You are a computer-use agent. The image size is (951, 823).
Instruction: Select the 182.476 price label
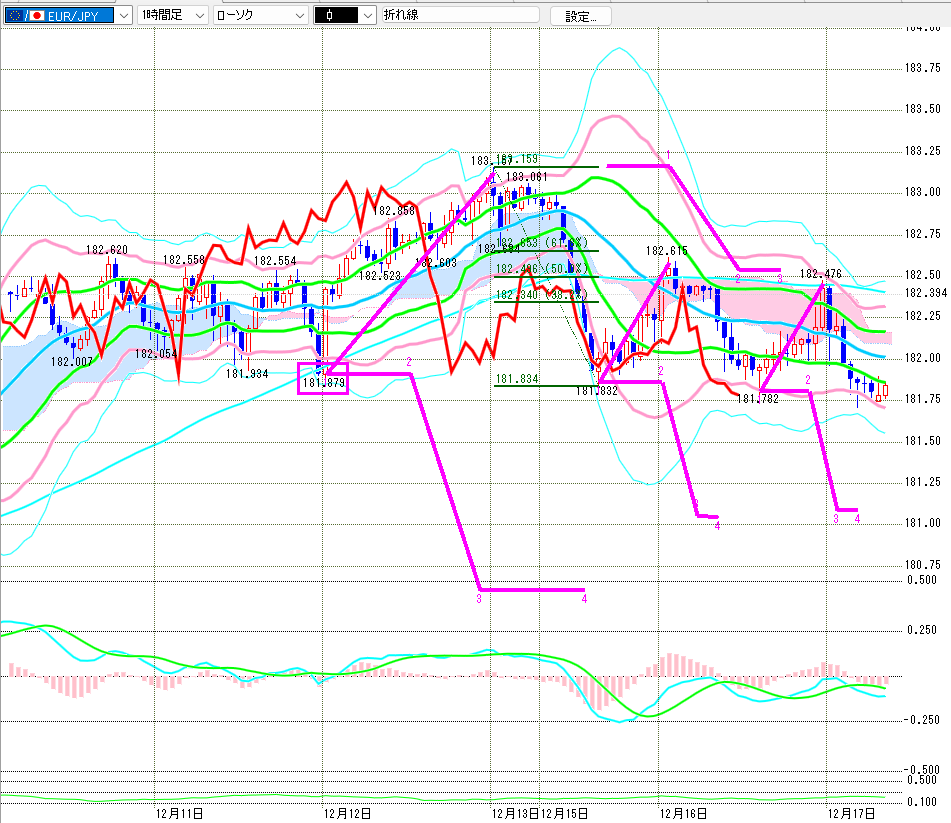coord(820,273)
